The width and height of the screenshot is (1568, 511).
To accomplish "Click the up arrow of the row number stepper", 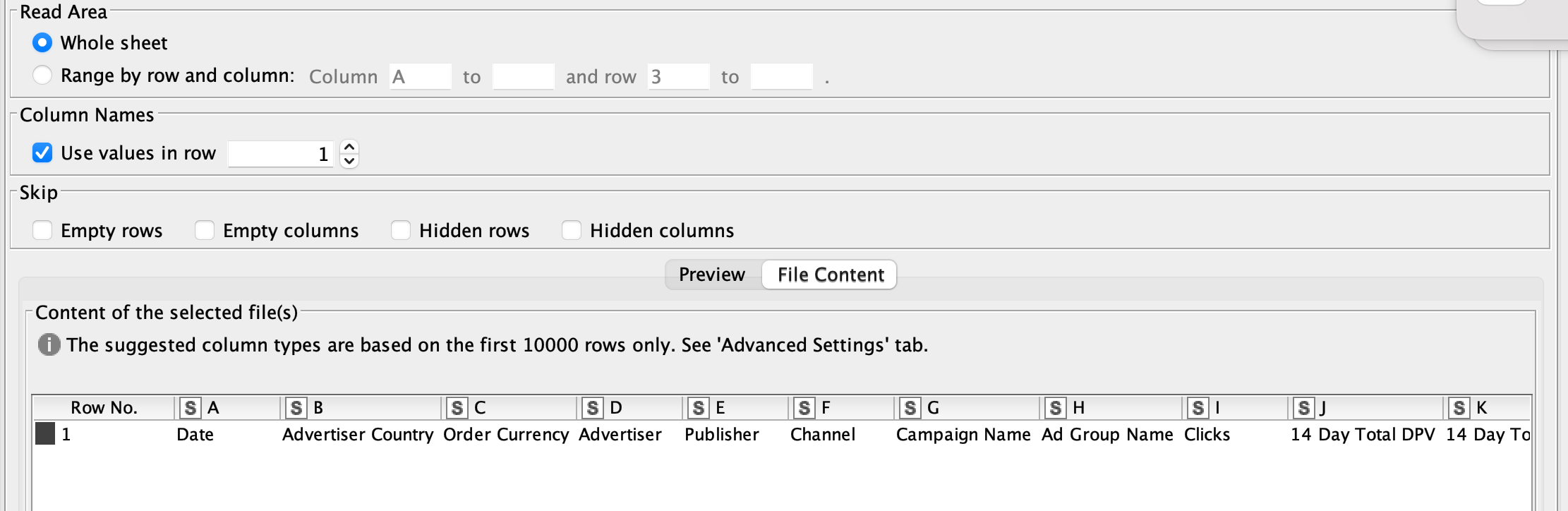I will click(x=349, y=146).
